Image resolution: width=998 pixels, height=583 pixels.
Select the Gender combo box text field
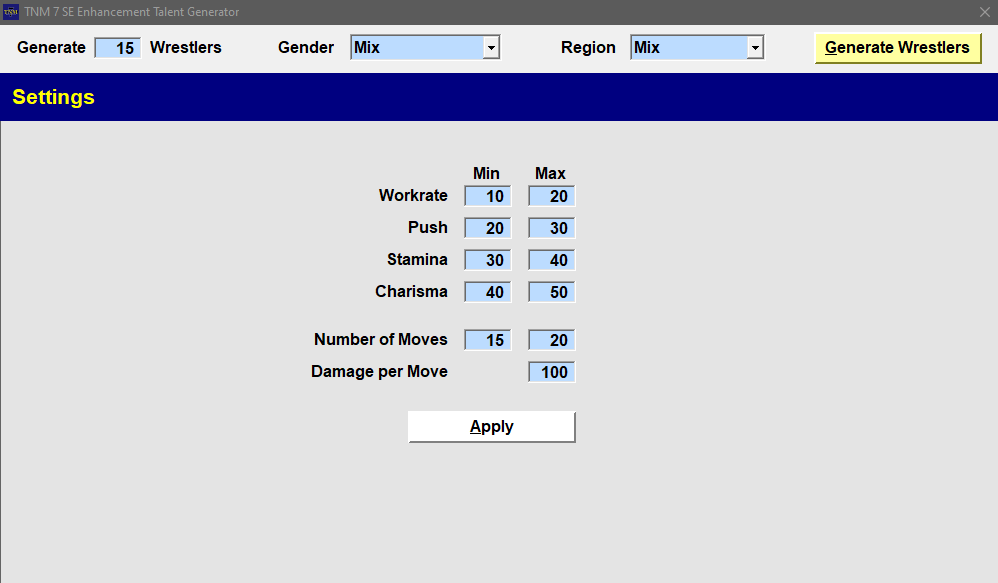416,48
